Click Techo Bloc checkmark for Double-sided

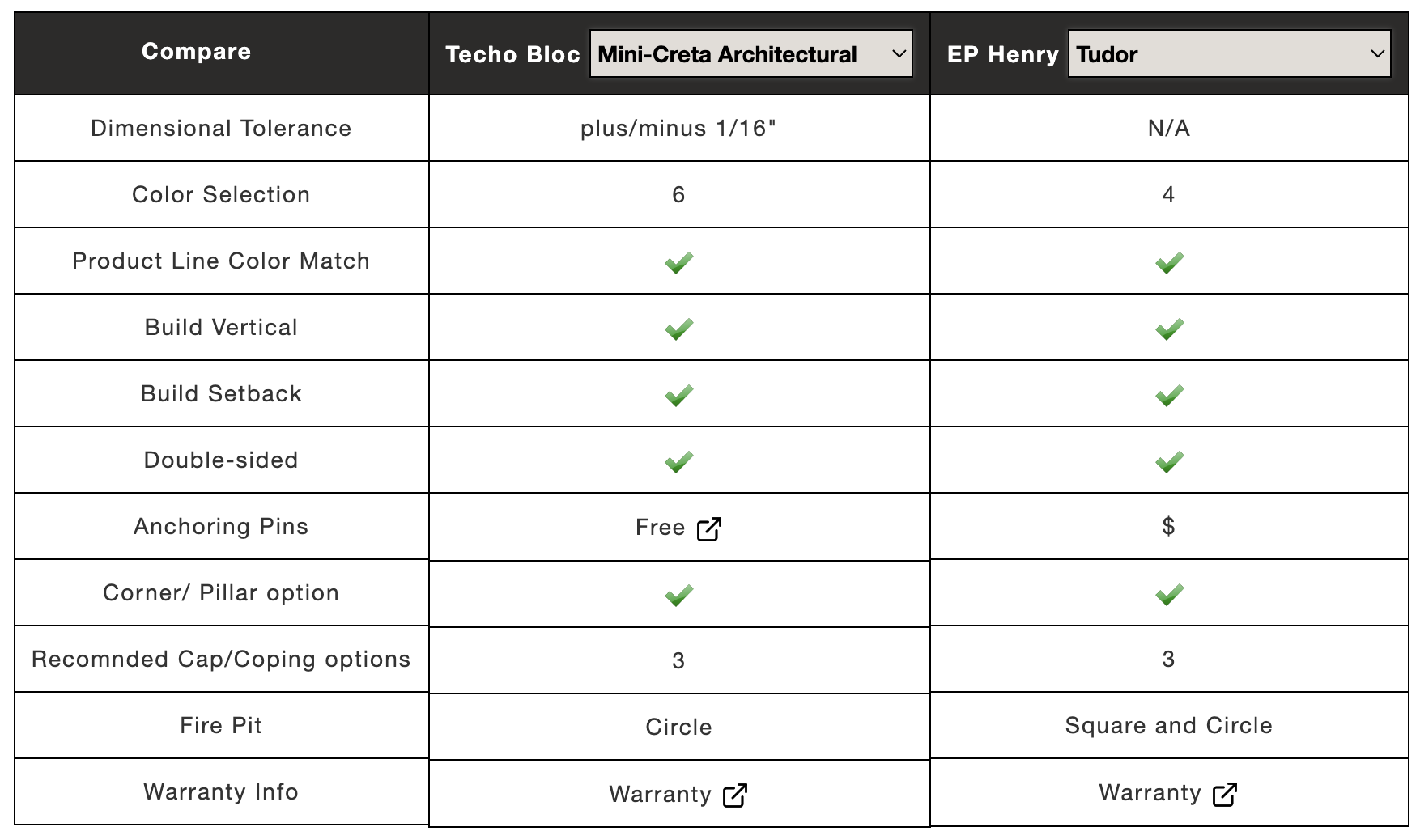pos(678,461)
